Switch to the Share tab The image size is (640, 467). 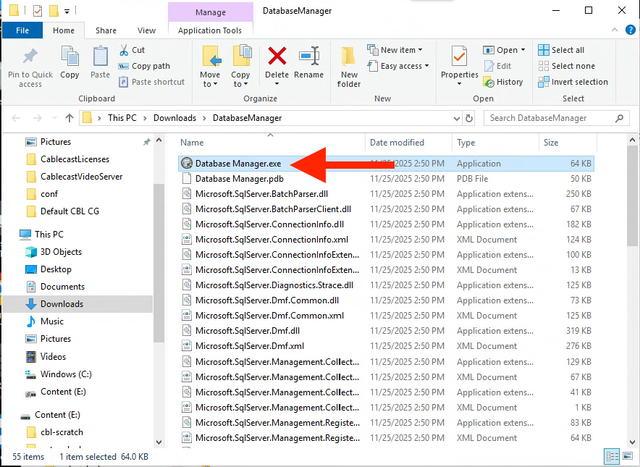tap(106, 30)
